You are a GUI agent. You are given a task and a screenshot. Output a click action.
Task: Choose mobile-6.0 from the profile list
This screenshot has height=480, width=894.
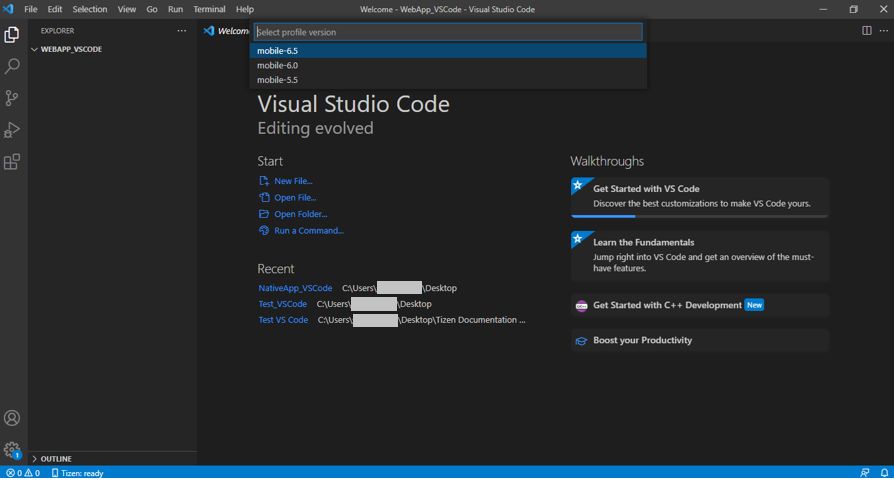[x=278, y=65]
